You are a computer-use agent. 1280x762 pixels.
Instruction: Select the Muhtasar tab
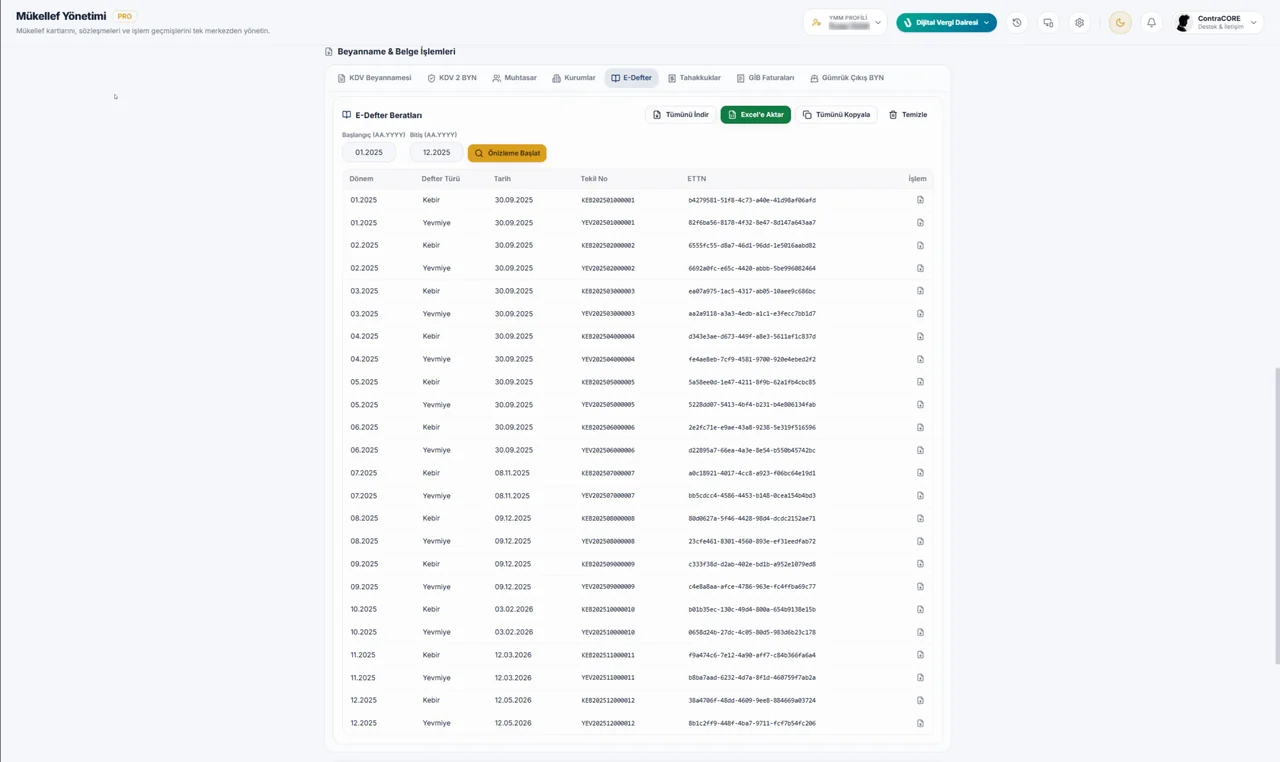click(514, 78)
